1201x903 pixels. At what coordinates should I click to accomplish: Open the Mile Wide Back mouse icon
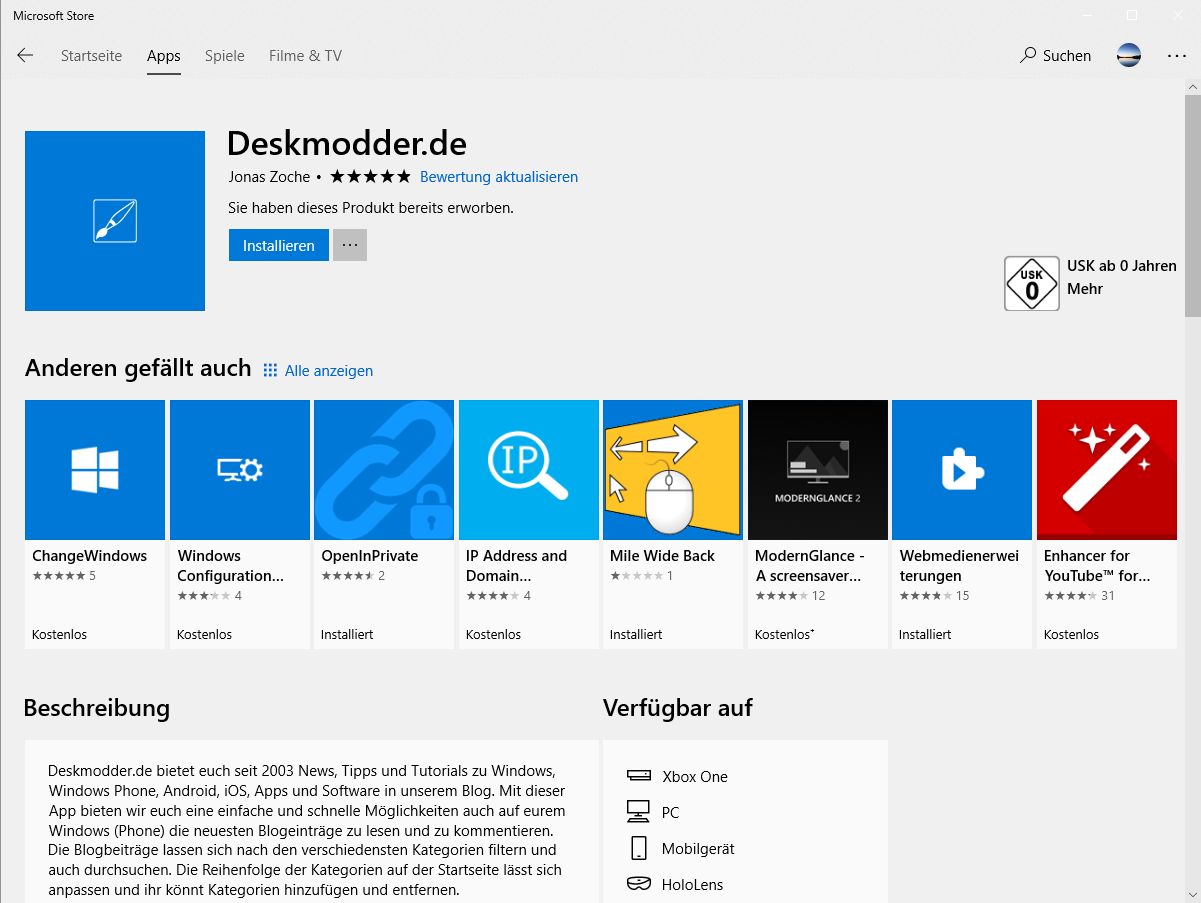coord(673,470)
